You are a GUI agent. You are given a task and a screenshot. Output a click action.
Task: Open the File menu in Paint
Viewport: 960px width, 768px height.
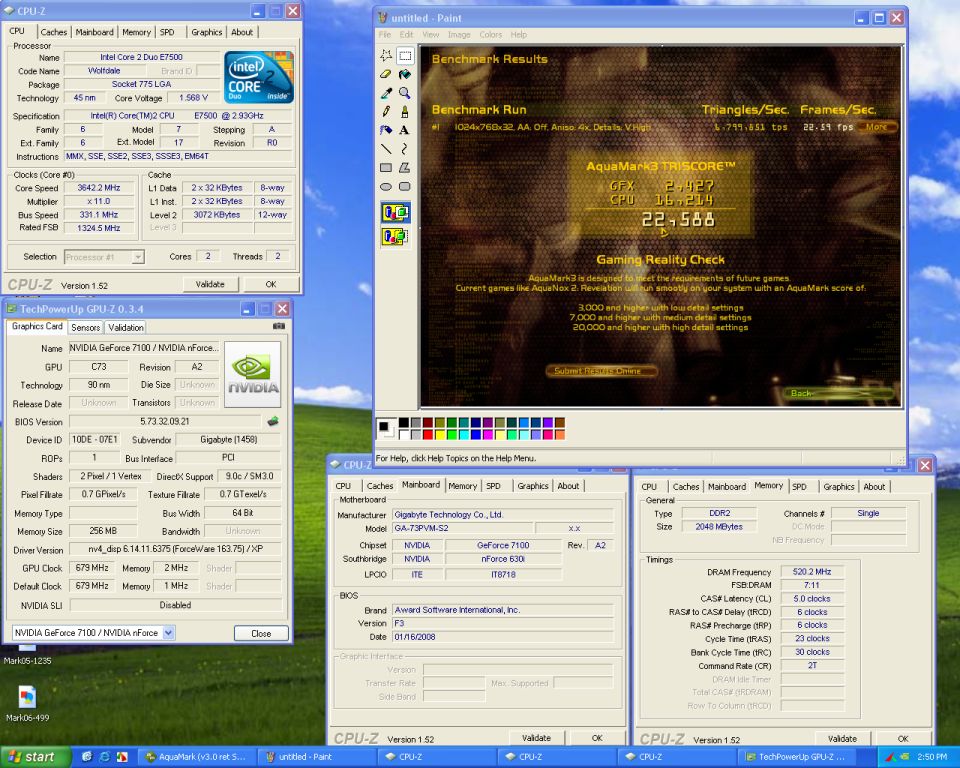(384, 35)
